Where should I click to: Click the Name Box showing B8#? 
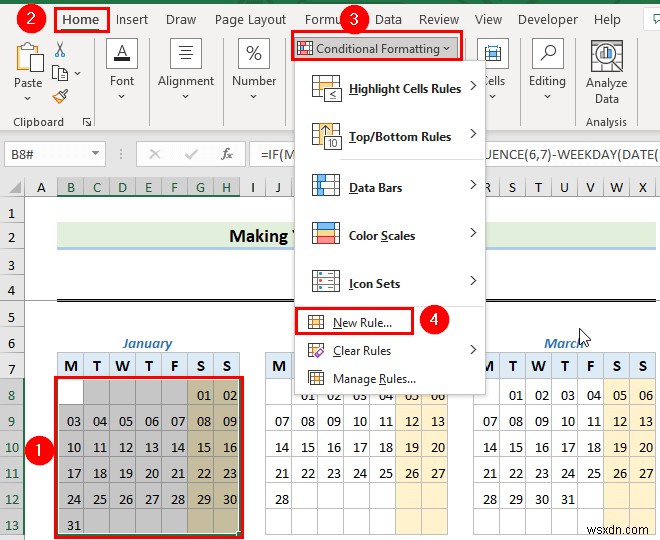tap(55, 154)
